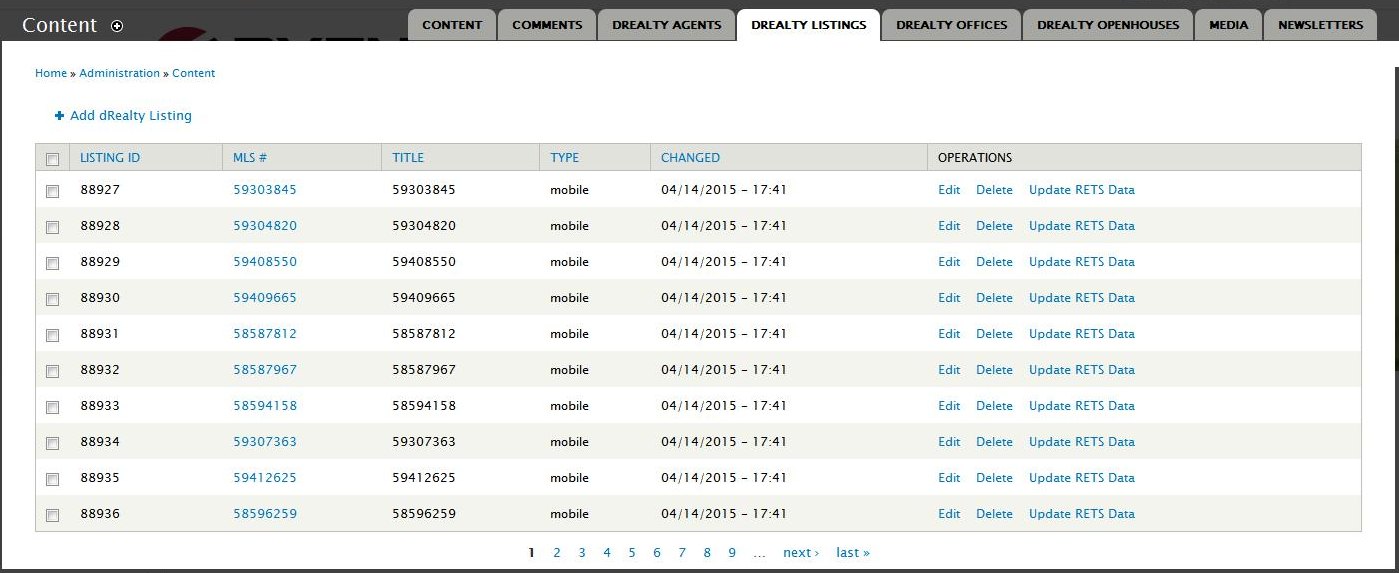Edit listing 88933
The image size is (1399, 573).
(949, 406)
